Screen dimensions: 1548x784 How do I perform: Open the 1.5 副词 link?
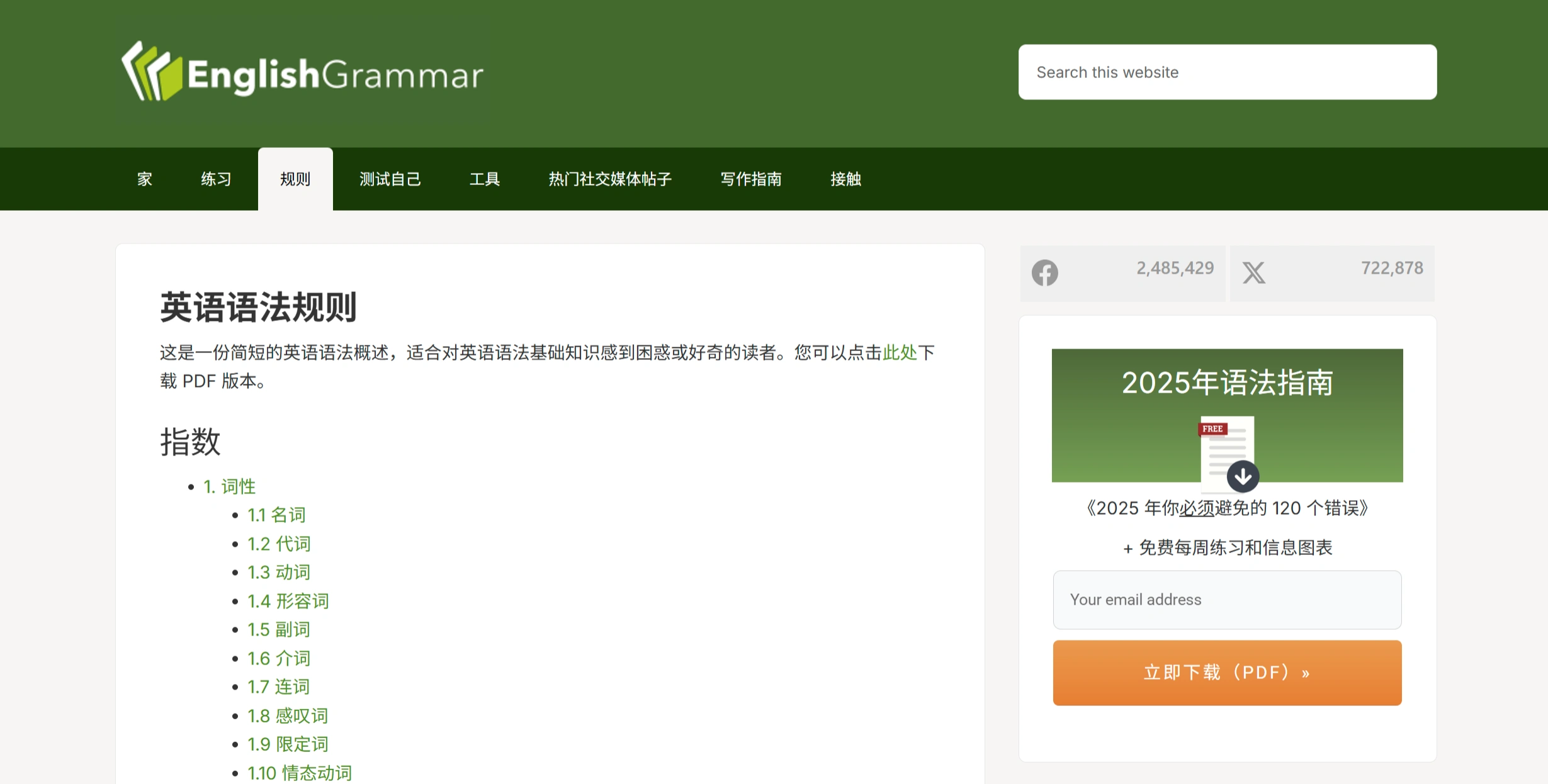(x=278, y=629)
